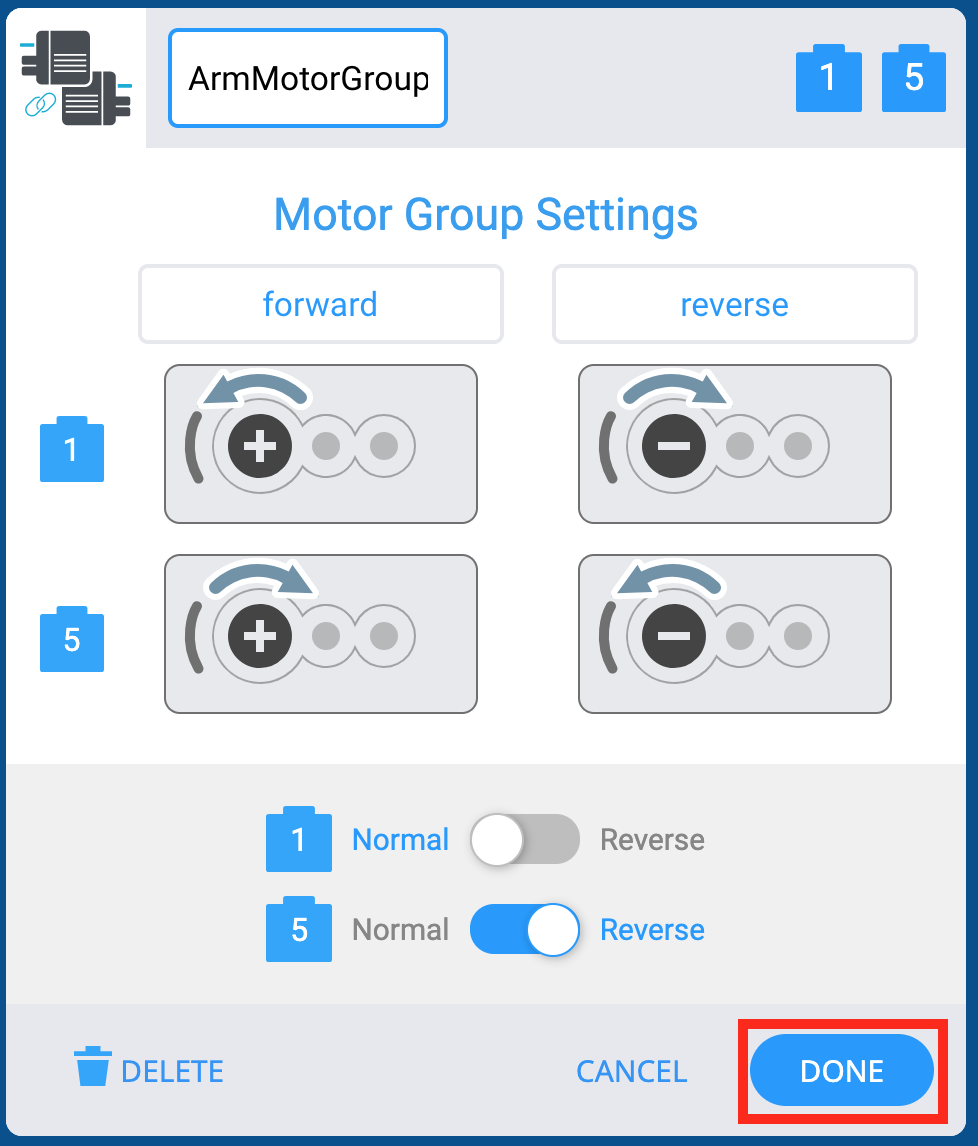
Task: Click the ArmMotorGroup name field
Action: click(307, 78)
